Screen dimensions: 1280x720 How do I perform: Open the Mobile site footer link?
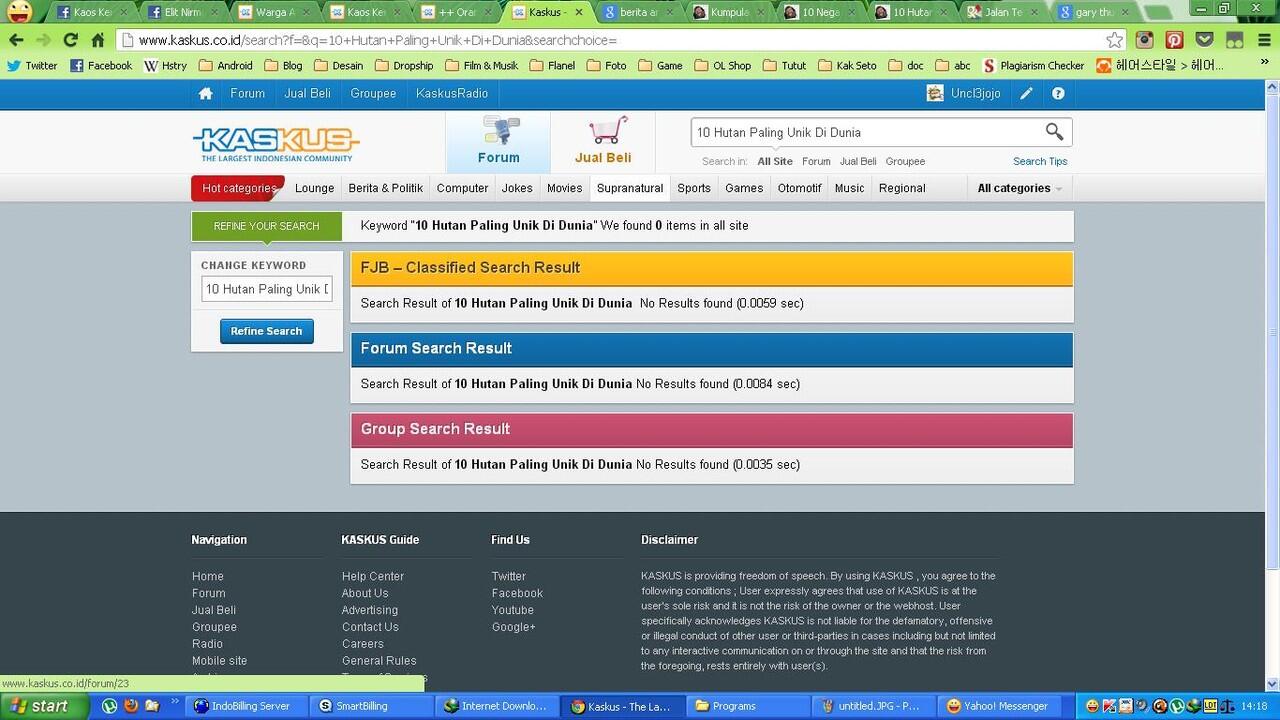219,661
